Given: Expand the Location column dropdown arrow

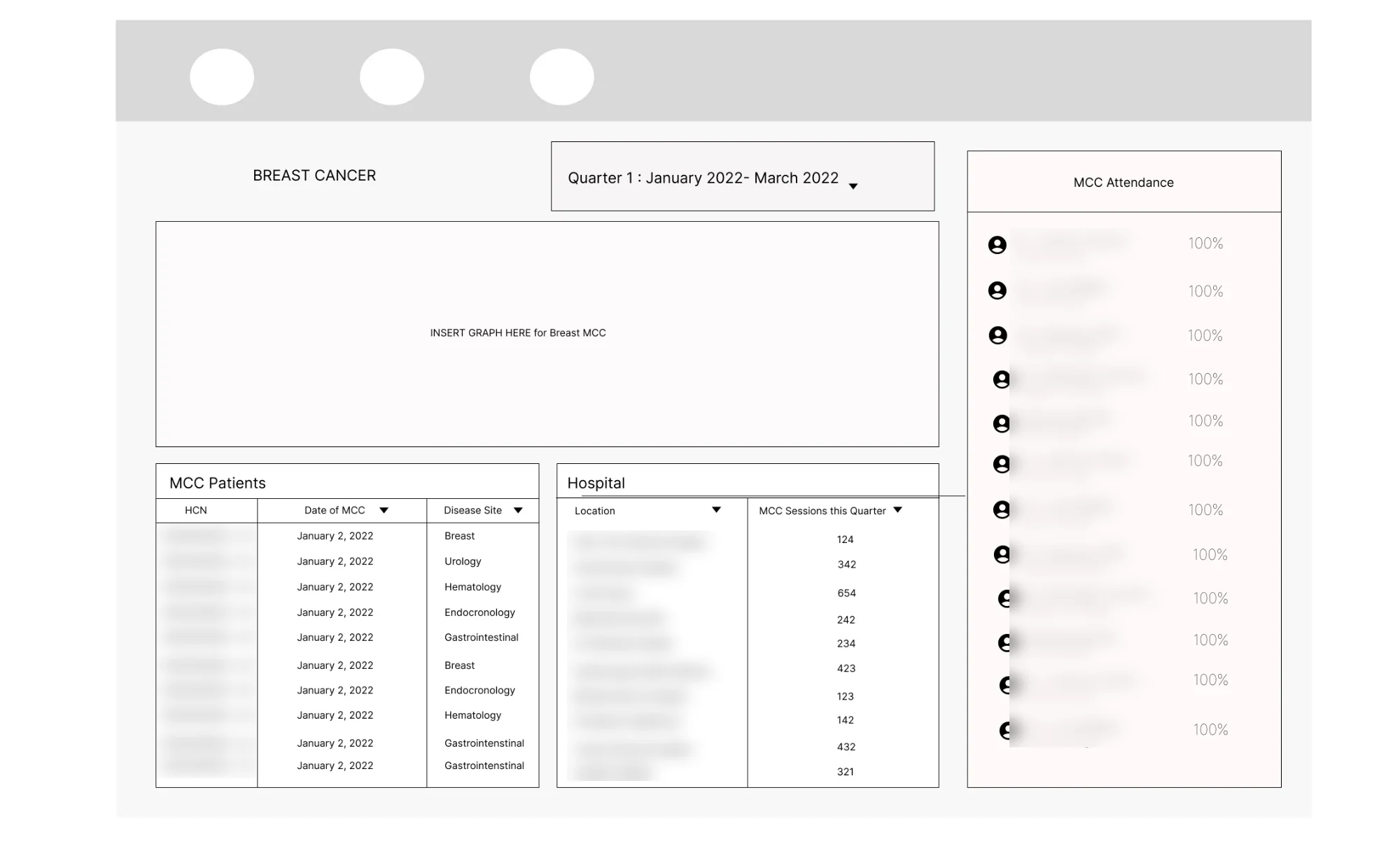Looking at the screenshot, I should pos(716,510).
